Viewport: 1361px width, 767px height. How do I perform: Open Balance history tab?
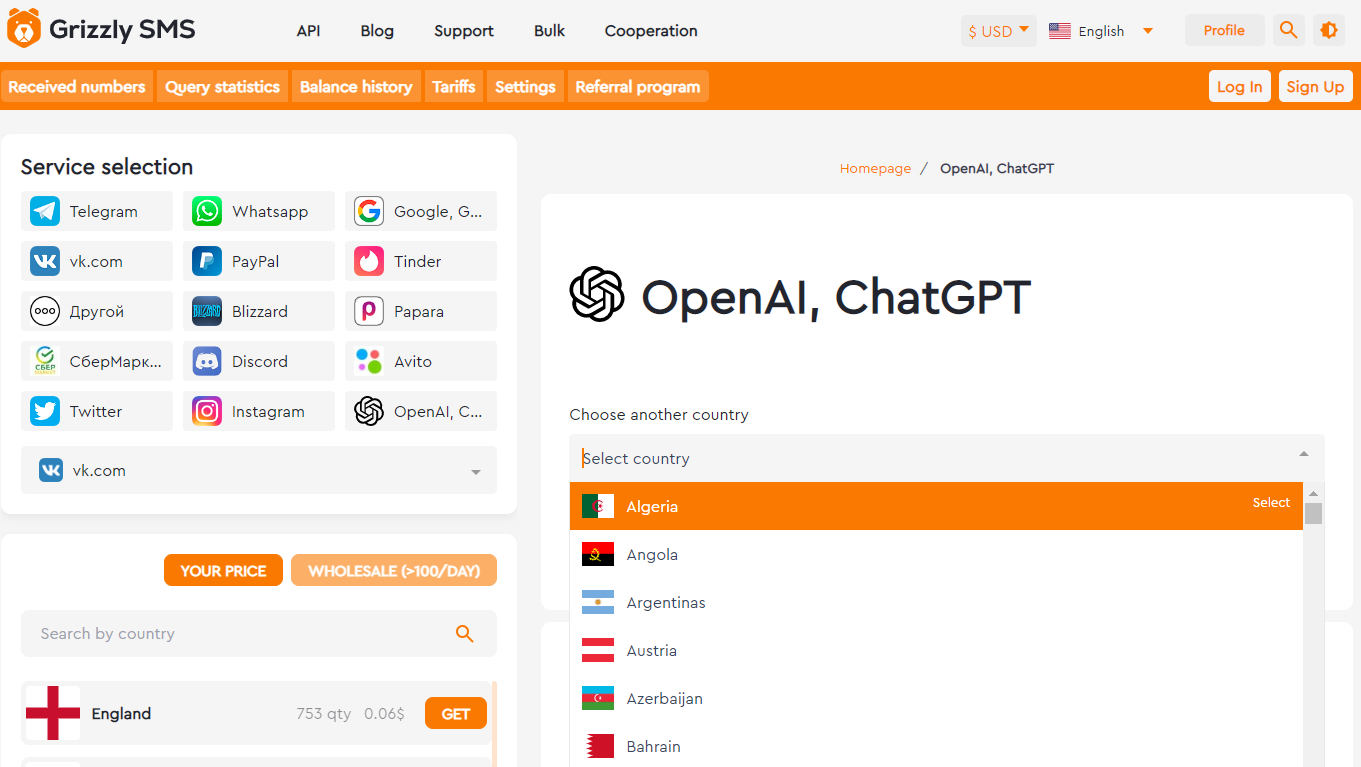(356, 86)
